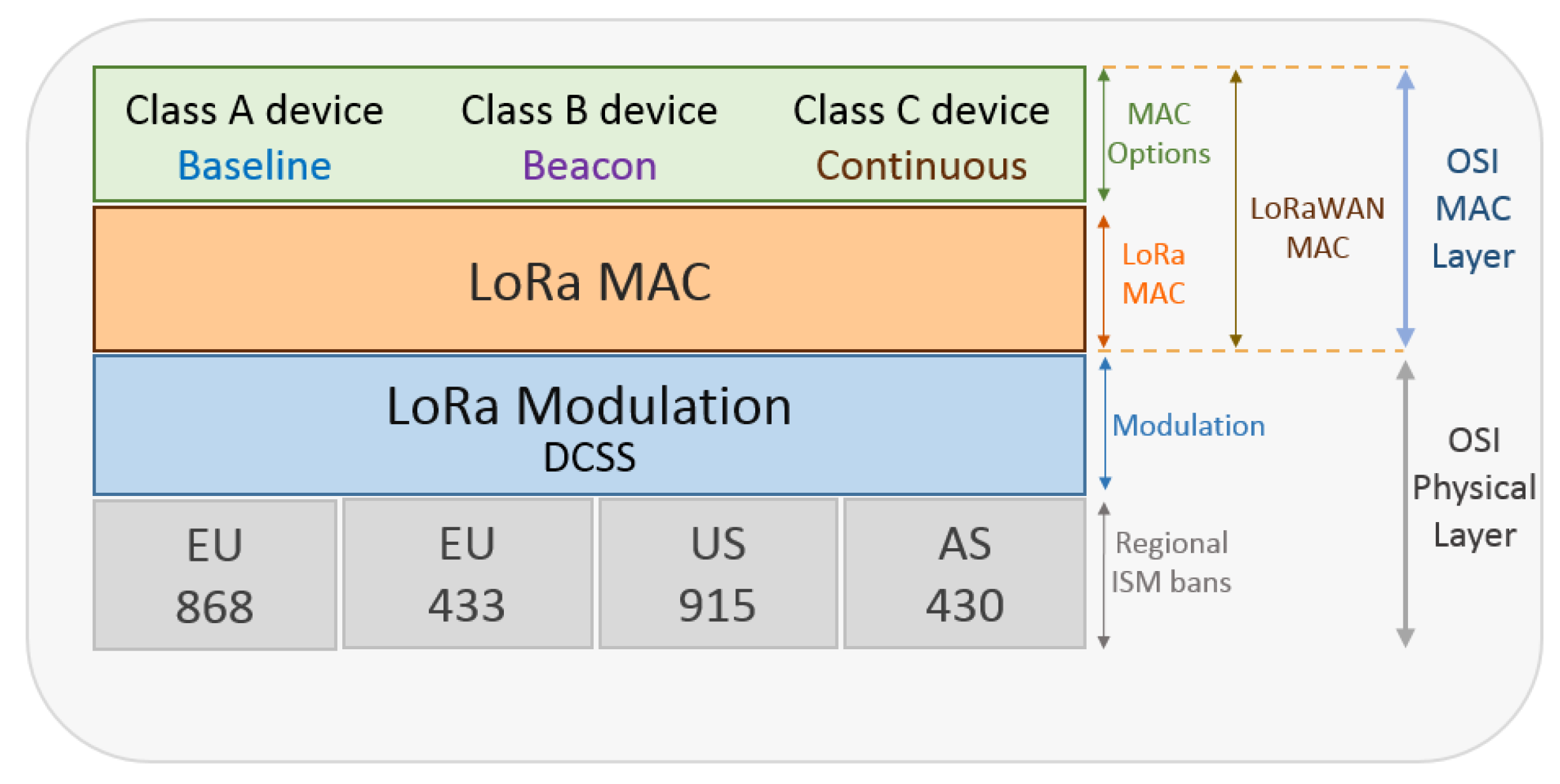
Task: Select the LoRa Modulation block title
Action: pyautogui.click(x=589, y=406)
